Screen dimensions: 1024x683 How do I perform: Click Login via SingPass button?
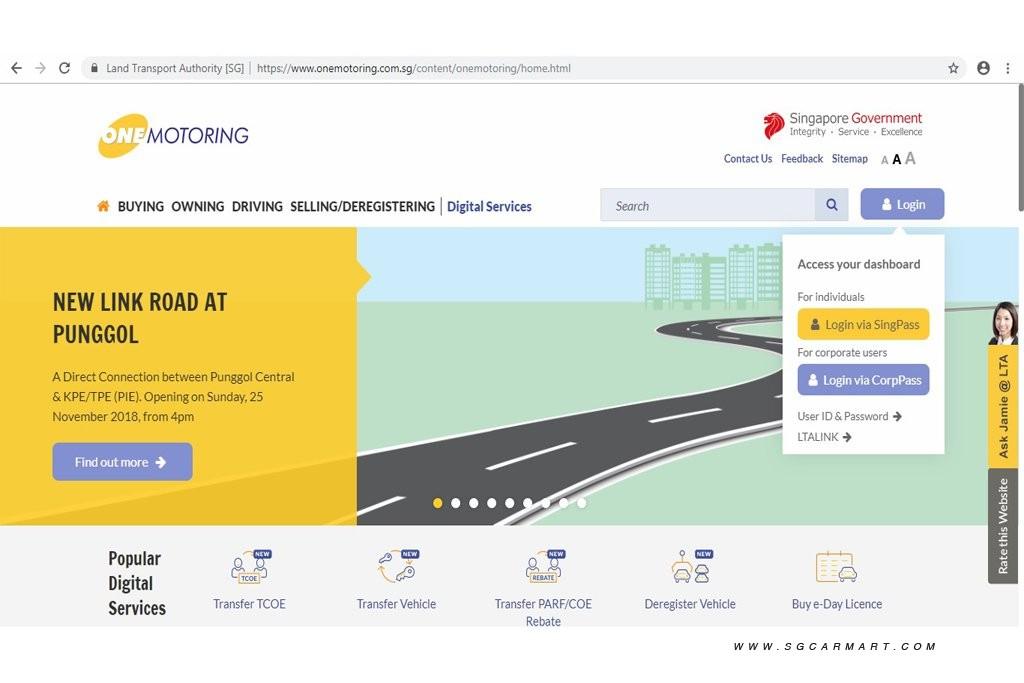(x=863, y=325)
